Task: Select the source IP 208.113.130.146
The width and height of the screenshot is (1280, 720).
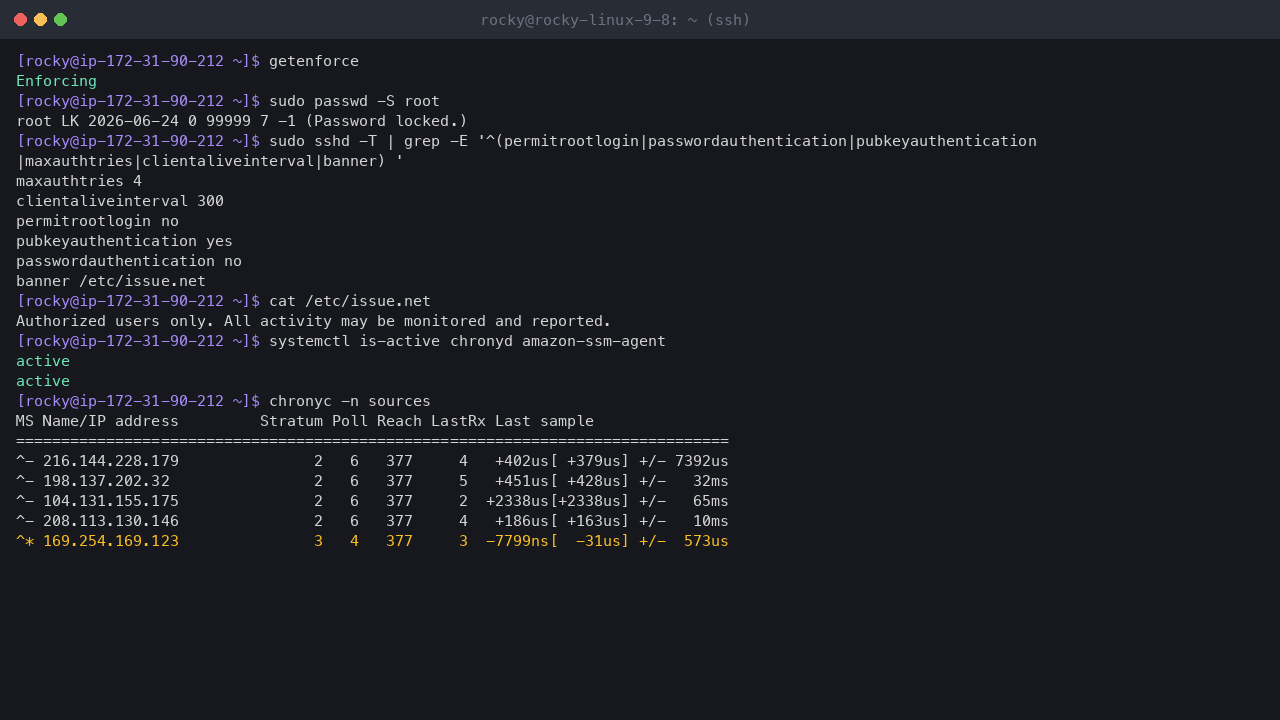Action: pyautogui.click(x=111, y=521)
